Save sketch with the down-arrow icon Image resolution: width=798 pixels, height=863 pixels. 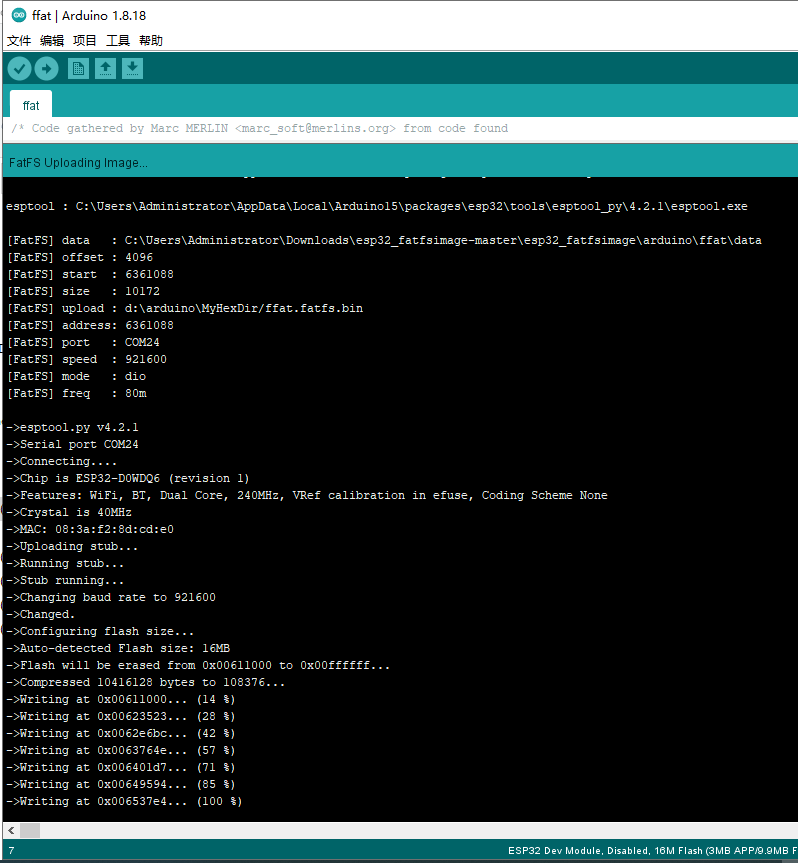132,69
